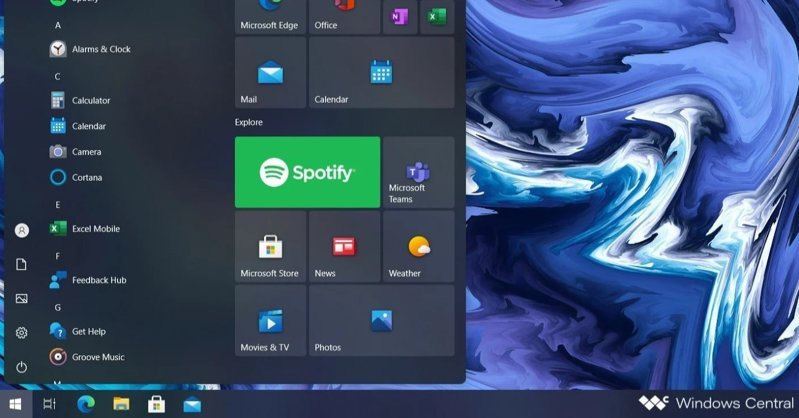
Task: Open the Microsoft Edge tile
Action: click(x=271, y=17)
